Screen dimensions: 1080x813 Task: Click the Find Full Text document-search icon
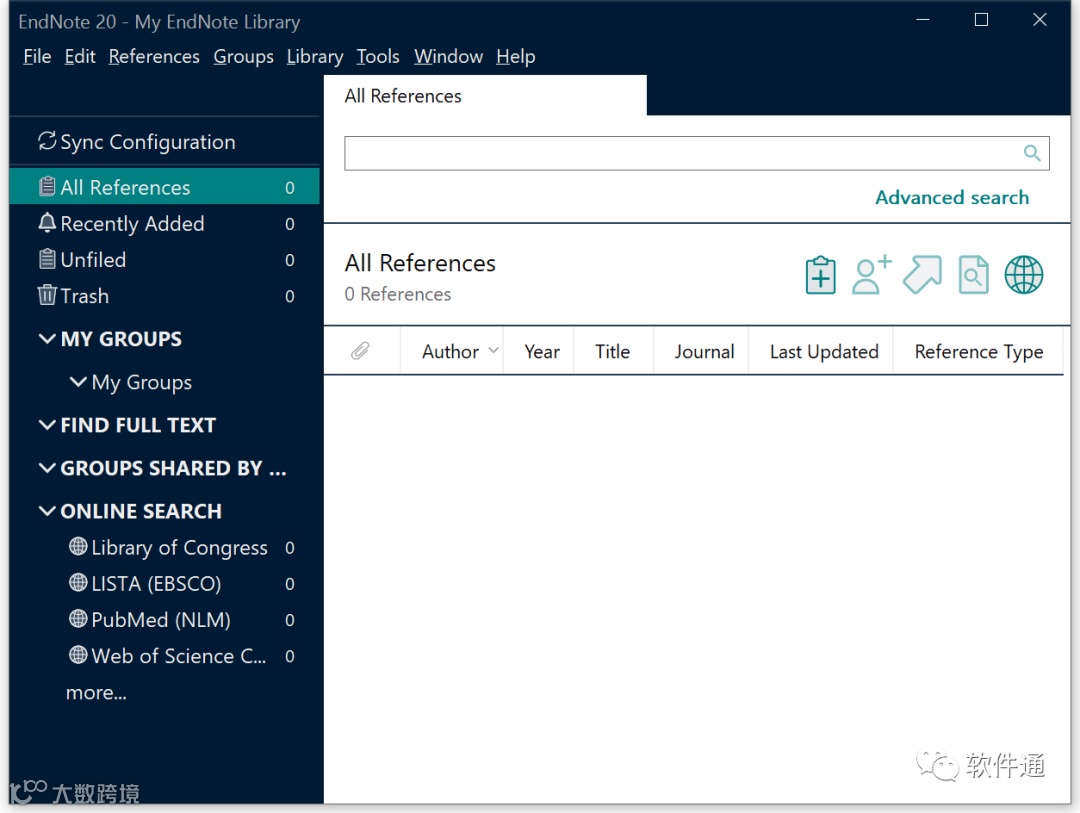(x=973, y=275)
